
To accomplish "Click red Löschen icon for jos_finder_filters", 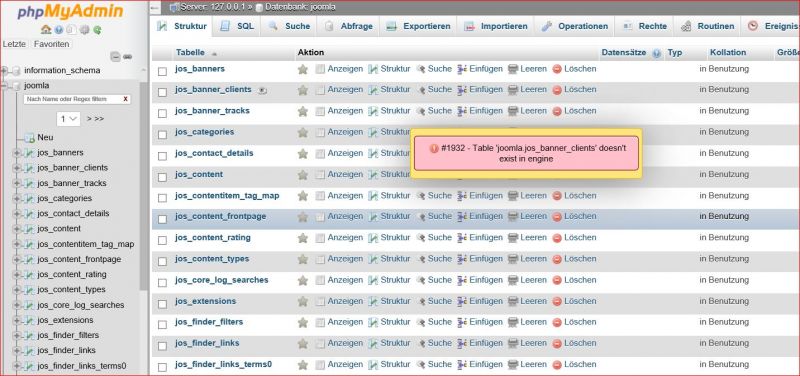I will coord(557,323).
